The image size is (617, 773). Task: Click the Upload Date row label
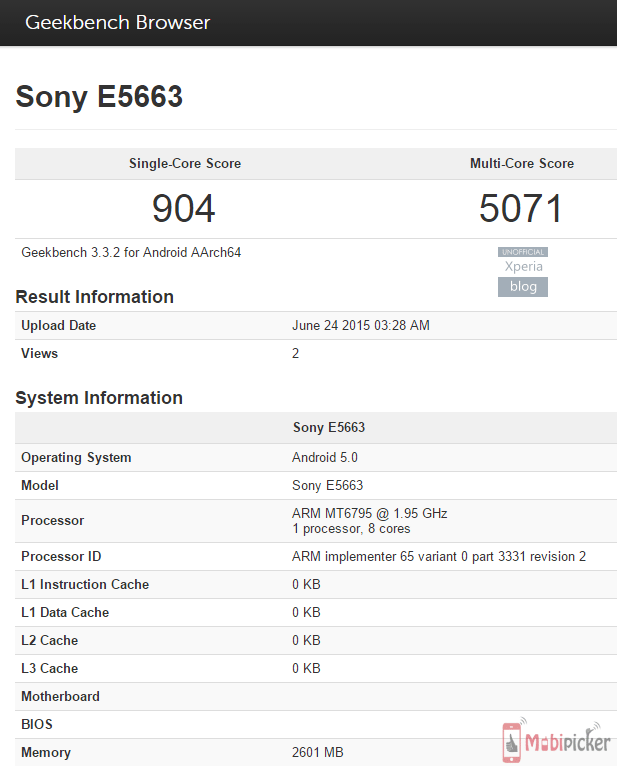click(x=59, y=325)
